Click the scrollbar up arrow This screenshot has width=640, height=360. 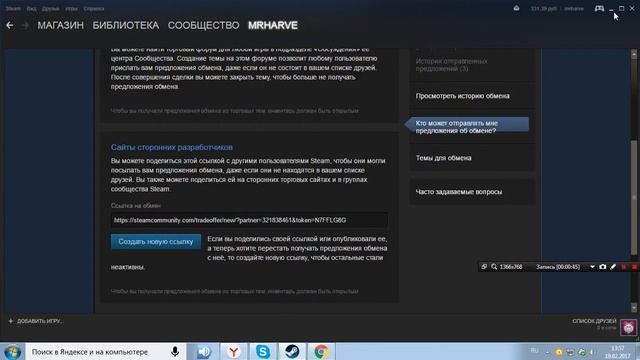click(x=633, y=54)
